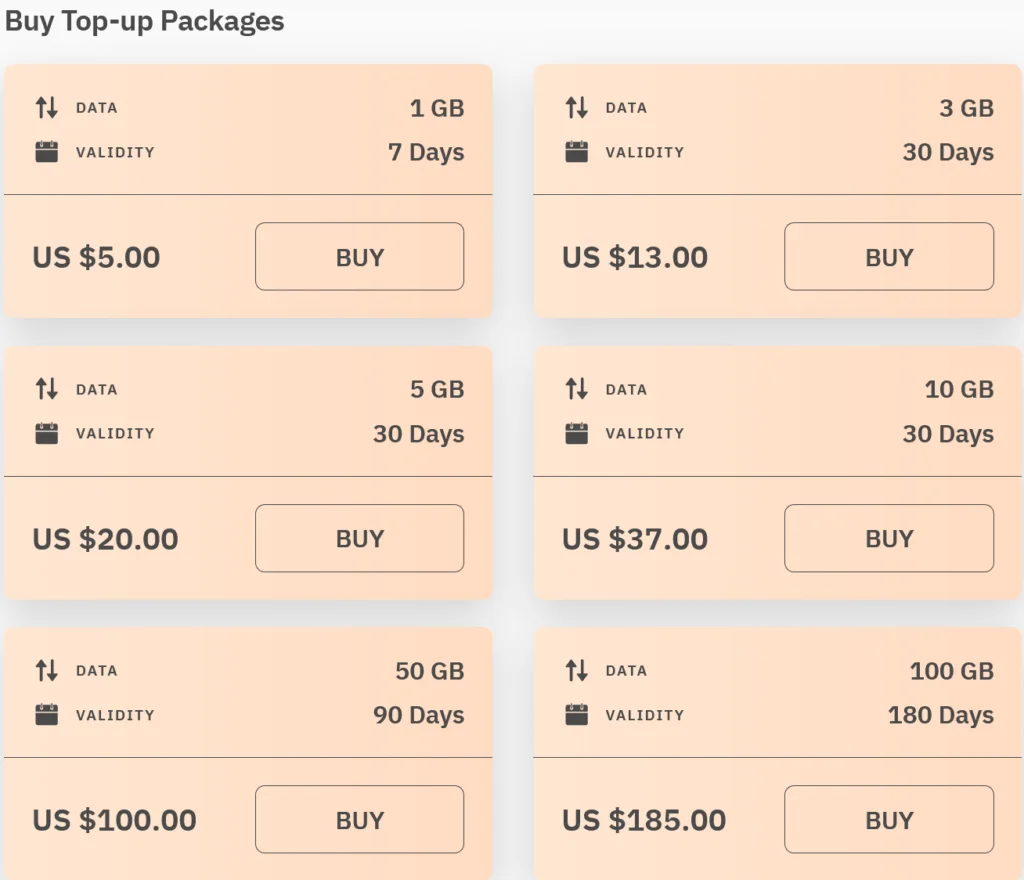Click the data arrows icon on 1 GB package
Screen dimensions: 1024x880
click(x=47, y=108)
